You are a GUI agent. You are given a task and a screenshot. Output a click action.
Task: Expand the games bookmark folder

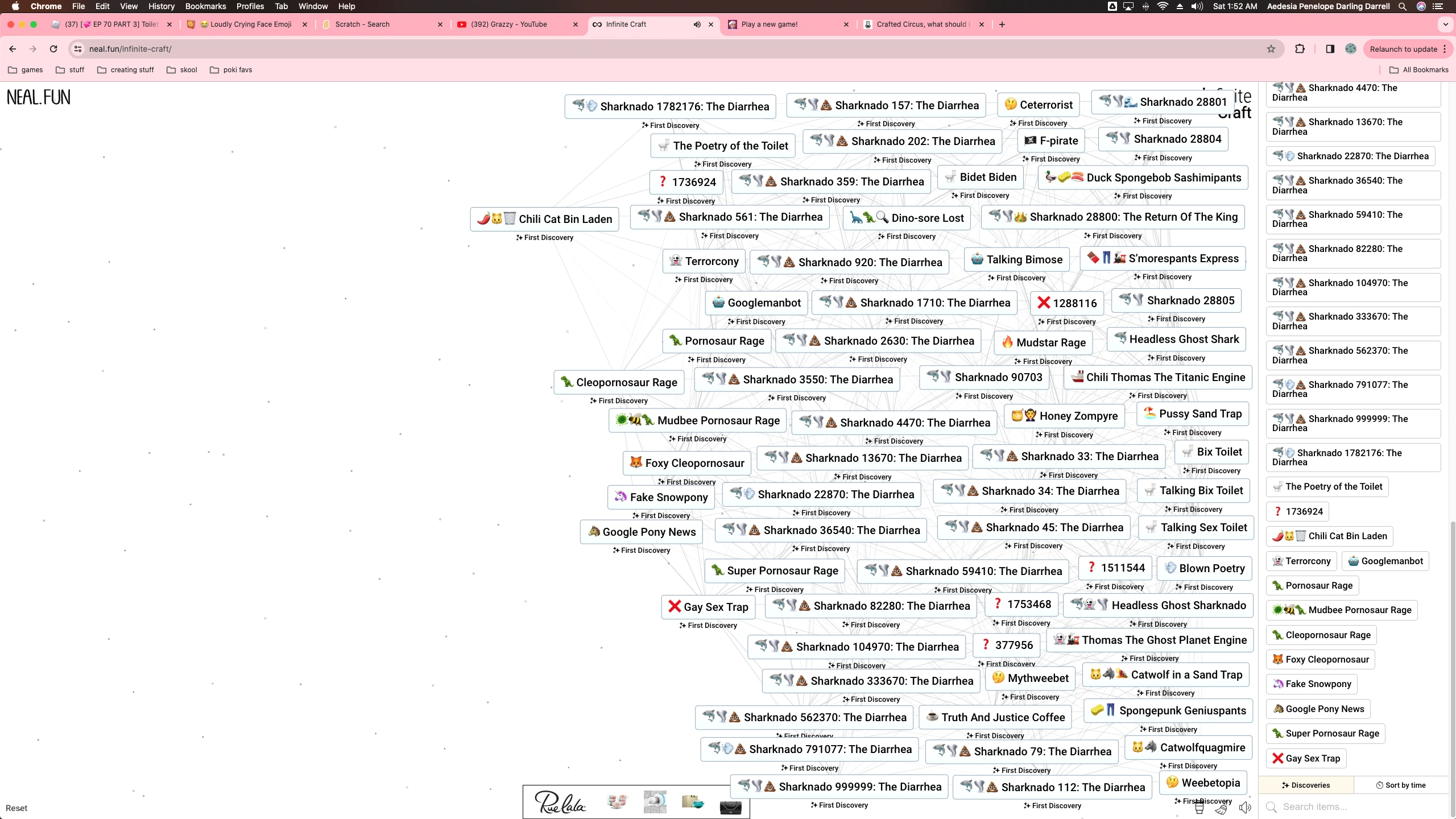point(26,70)
